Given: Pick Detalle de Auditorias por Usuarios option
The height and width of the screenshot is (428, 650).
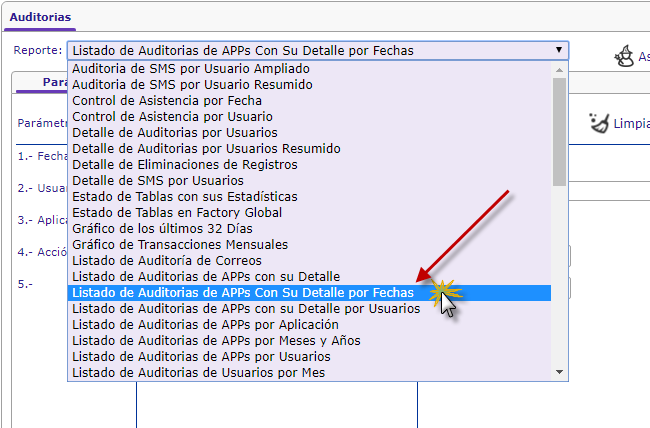Looking at the screenshot, I should (x=309, y=133).
